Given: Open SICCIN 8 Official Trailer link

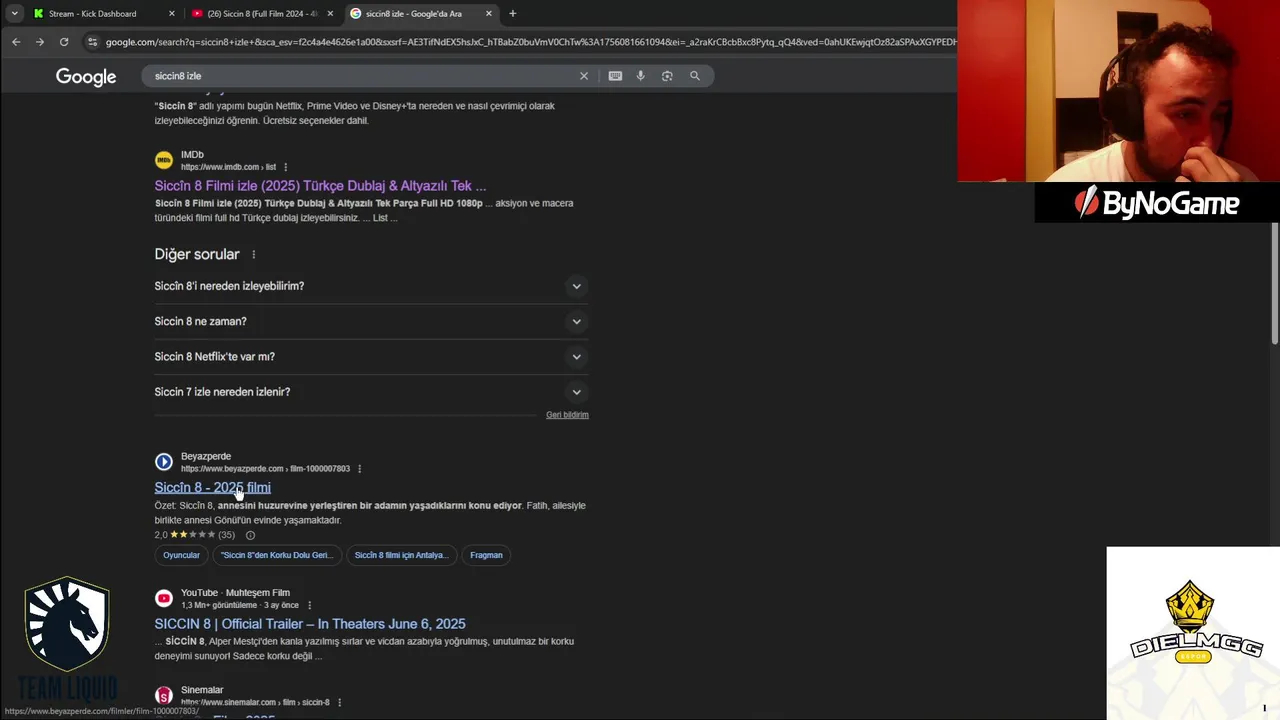Looking at the screenshot, I should tap(310, 624).
